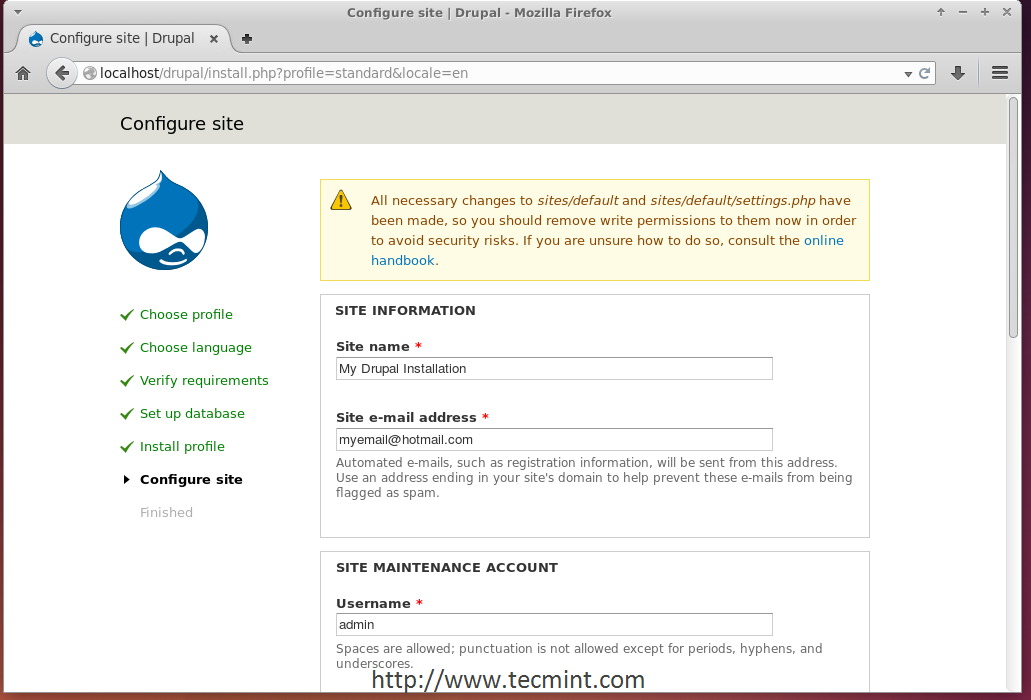Select the Configure site | Drupal tab
Screen dimensions: 1031x700
(x=123, y=39)
